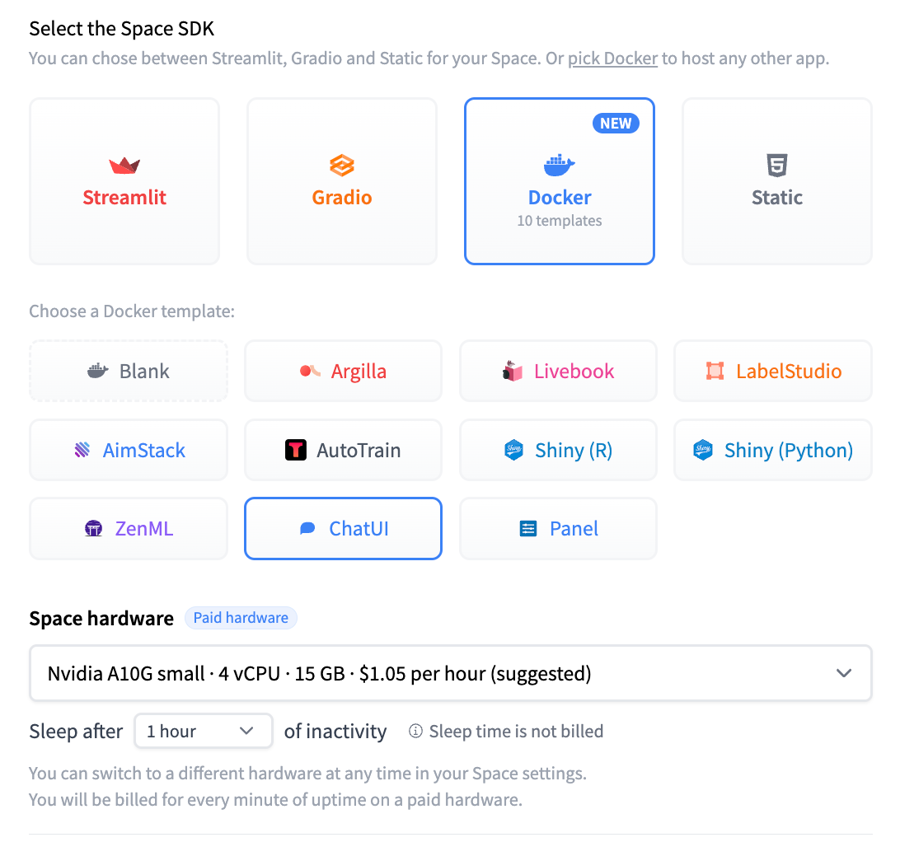
Task: Click the Static HTML5 shield icon
Action: coord(777,165)
